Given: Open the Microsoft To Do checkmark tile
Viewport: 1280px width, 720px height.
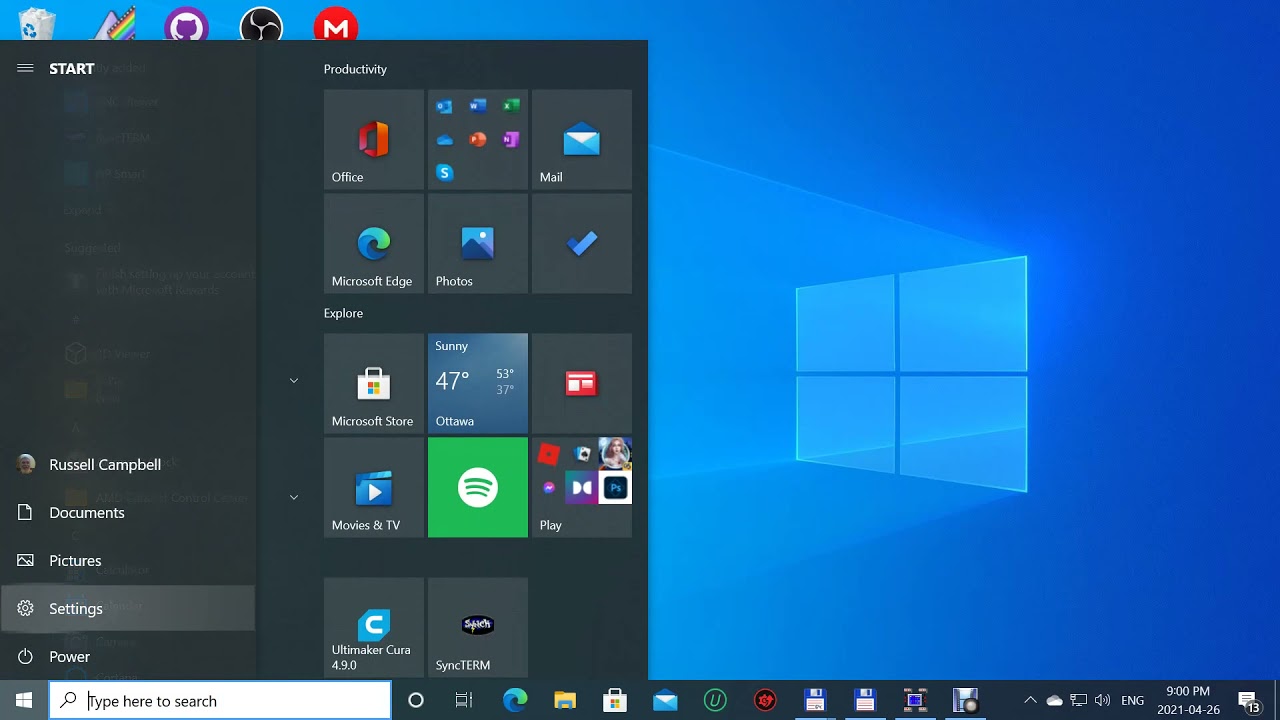Looking at the screenshot, I should pyautogui.click(x=582, y=244).
